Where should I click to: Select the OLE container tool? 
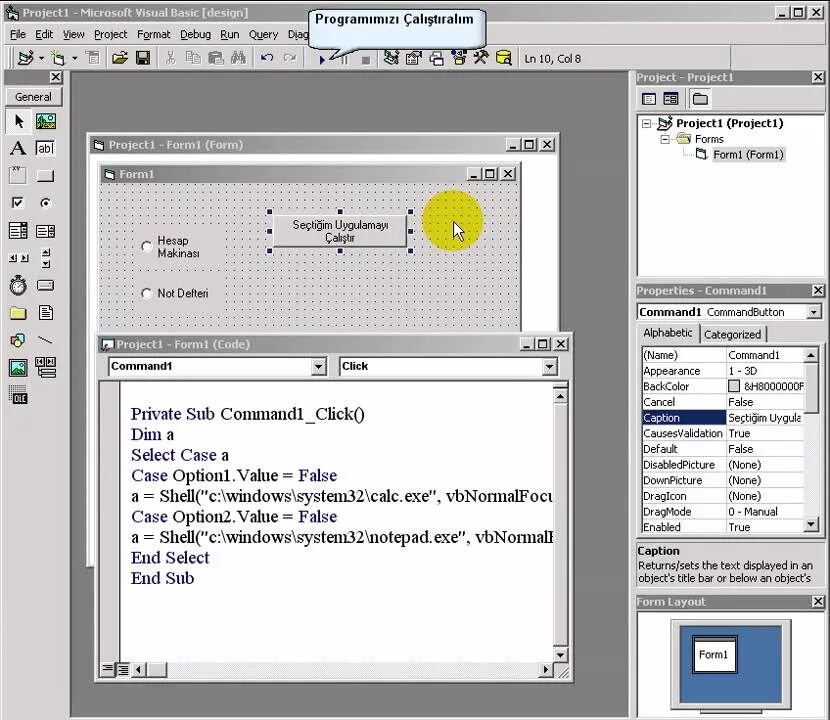point(19,394)
